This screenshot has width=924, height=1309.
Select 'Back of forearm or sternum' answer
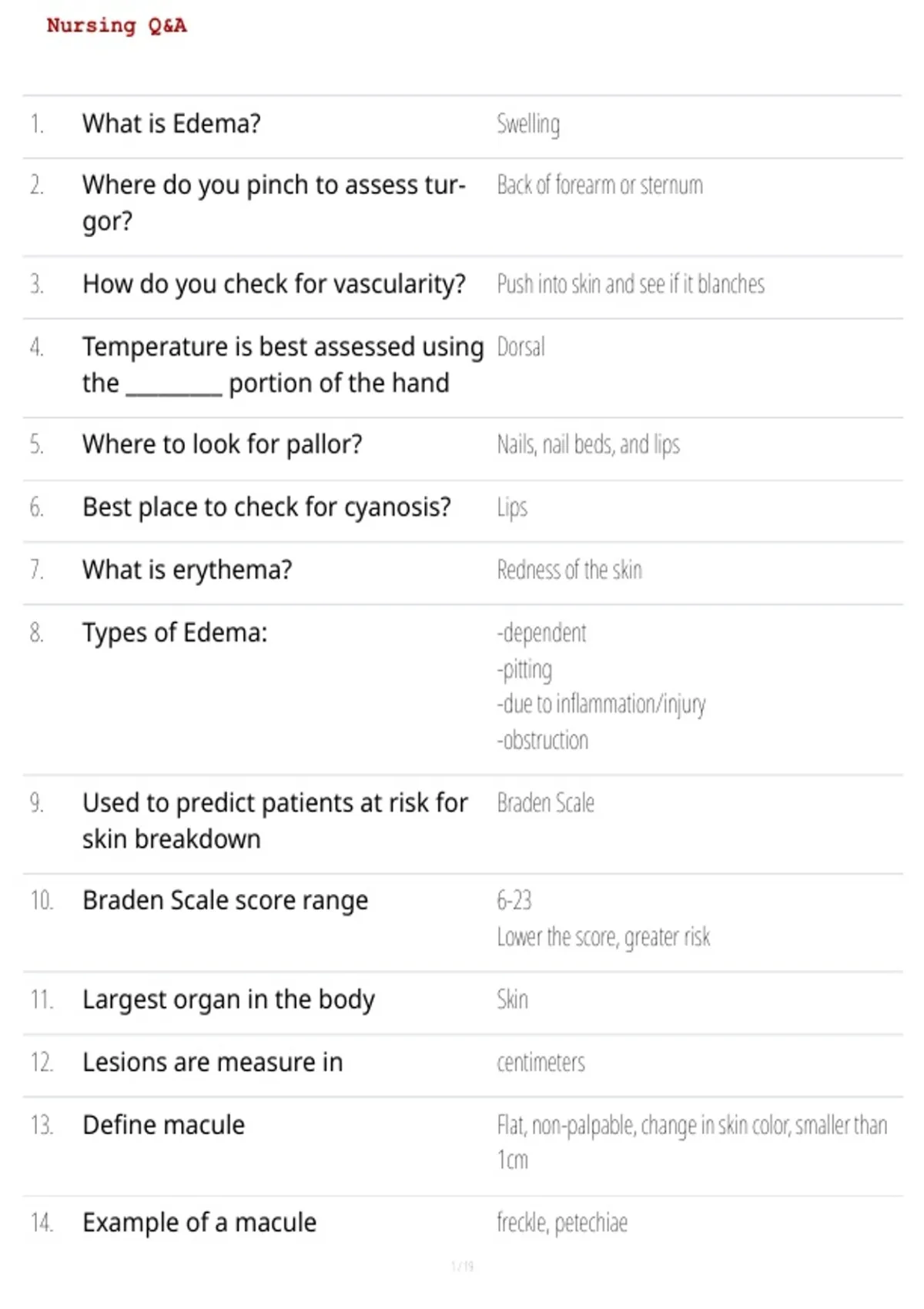pos(600,185)
